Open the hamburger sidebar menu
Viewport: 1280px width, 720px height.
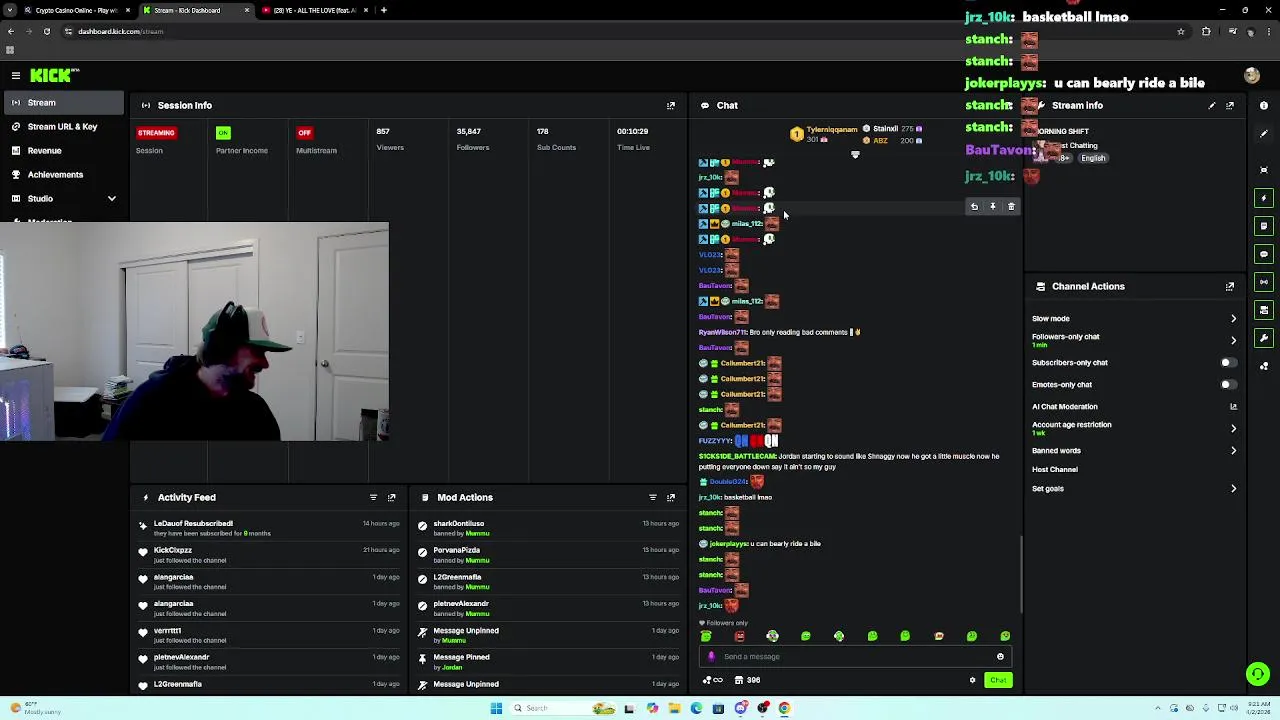pos(15,75)
